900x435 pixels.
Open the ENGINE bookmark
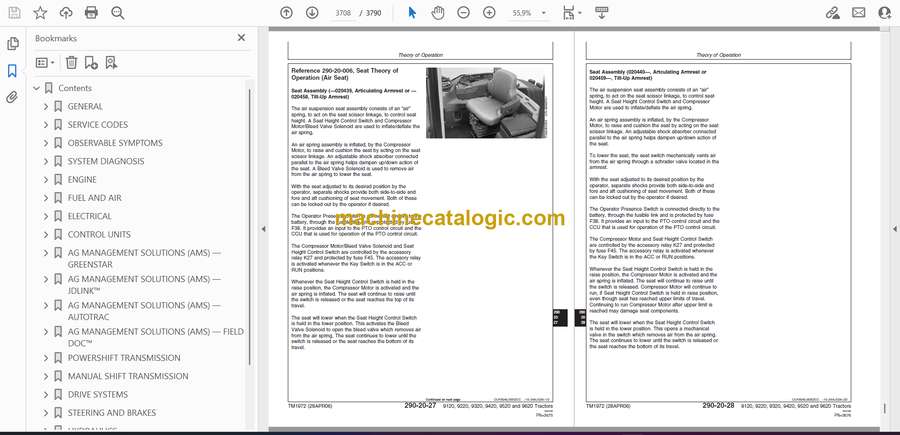click(x=82, y=180)
